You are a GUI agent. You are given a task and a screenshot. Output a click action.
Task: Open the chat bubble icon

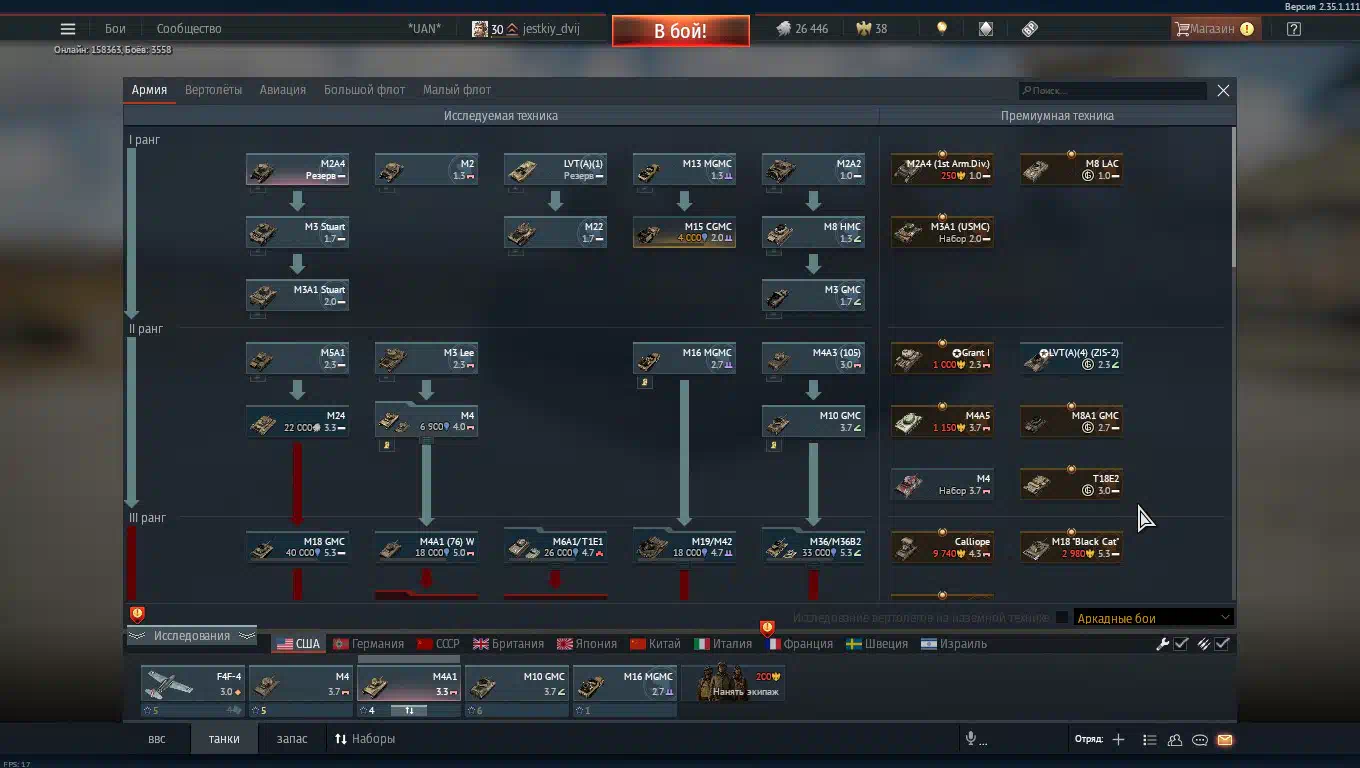(1200, 740)
